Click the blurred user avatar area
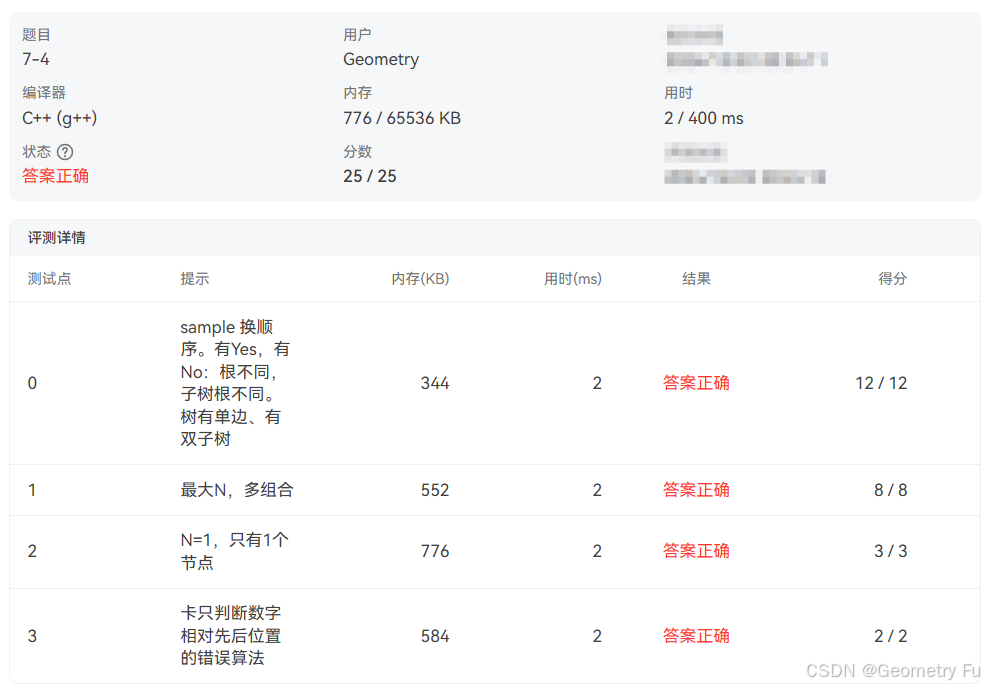The image size is (984, 688). pyautogui.click(x=694, y=35)
